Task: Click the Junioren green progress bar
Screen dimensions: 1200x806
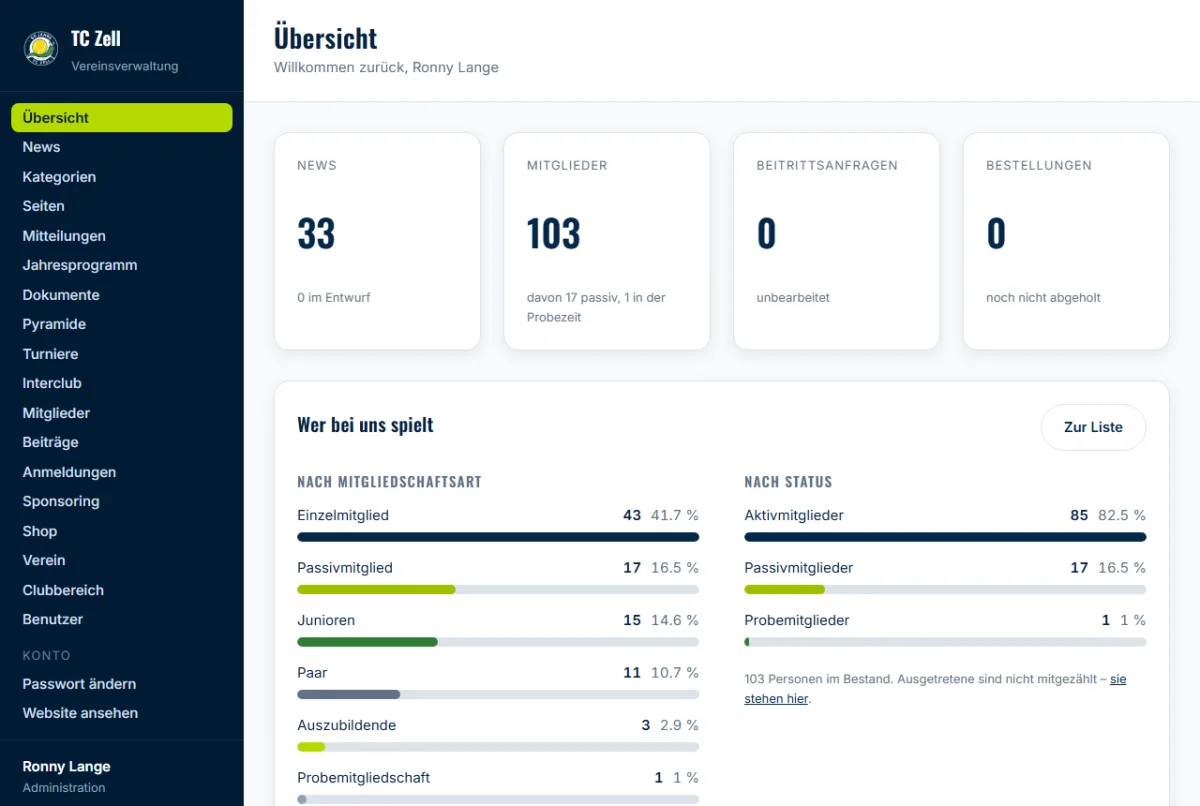Action: (x=498, y=642)
